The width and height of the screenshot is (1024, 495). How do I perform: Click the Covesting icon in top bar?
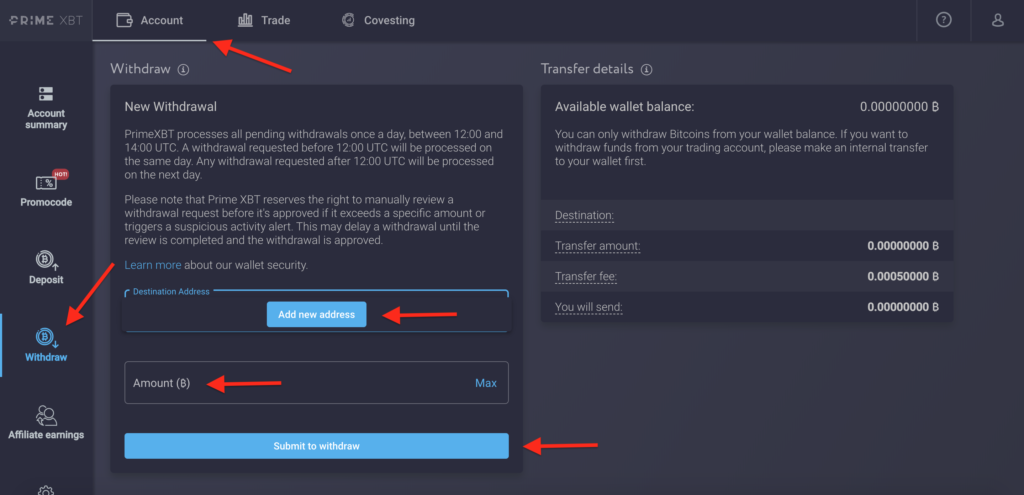(349, 20)
